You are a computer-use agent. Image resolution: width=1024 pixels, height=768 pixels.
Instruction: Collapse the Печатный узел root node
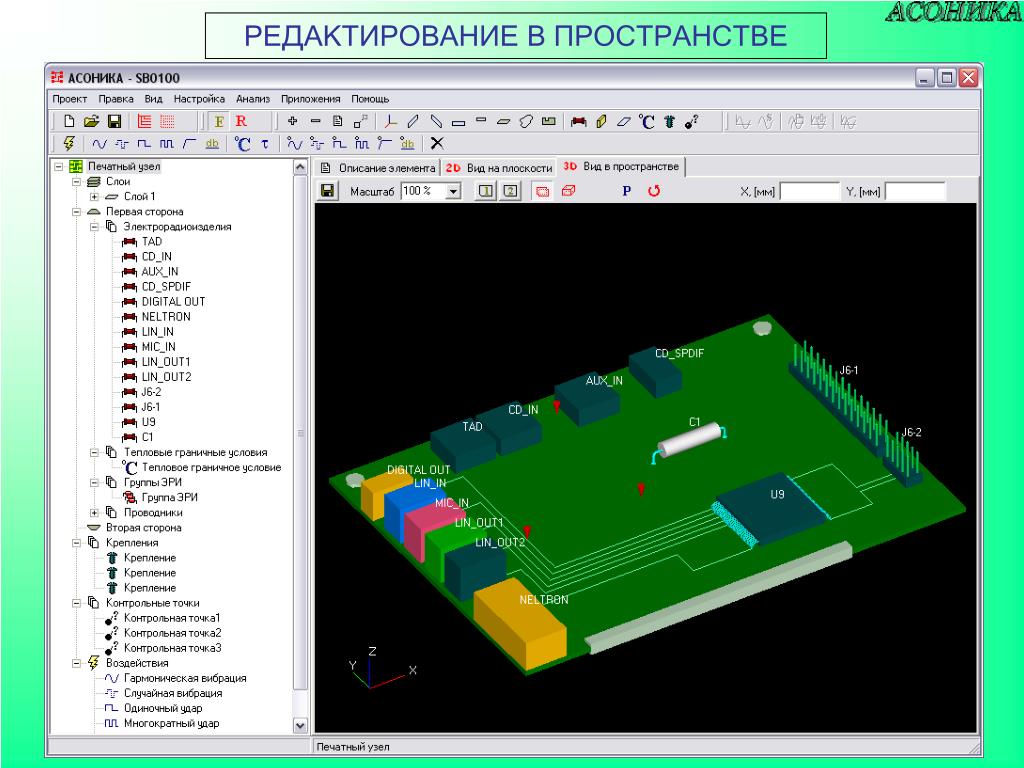59,167
